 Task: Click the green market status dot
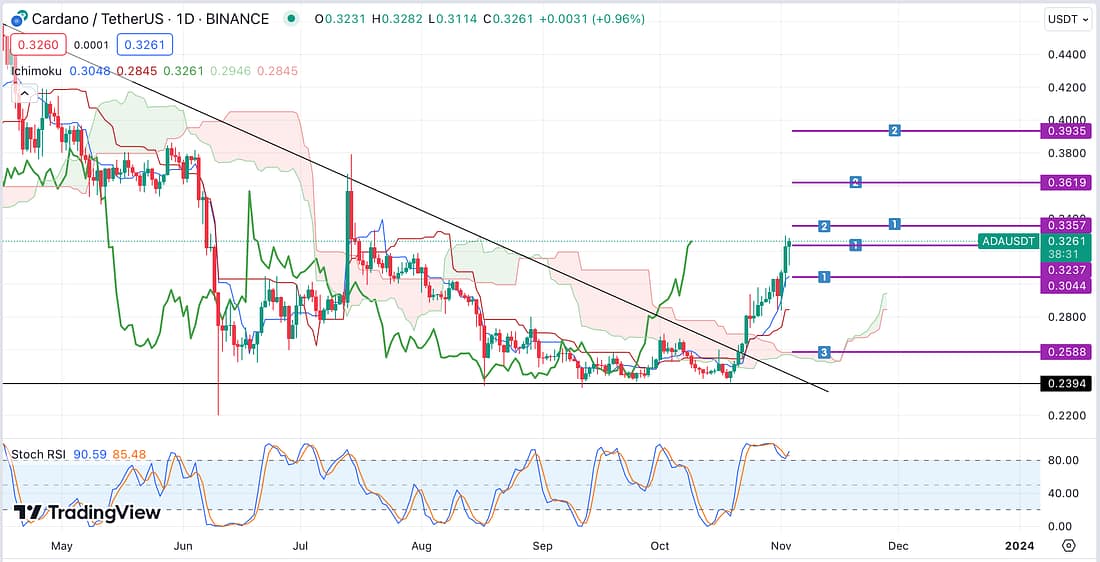(290, 19)
